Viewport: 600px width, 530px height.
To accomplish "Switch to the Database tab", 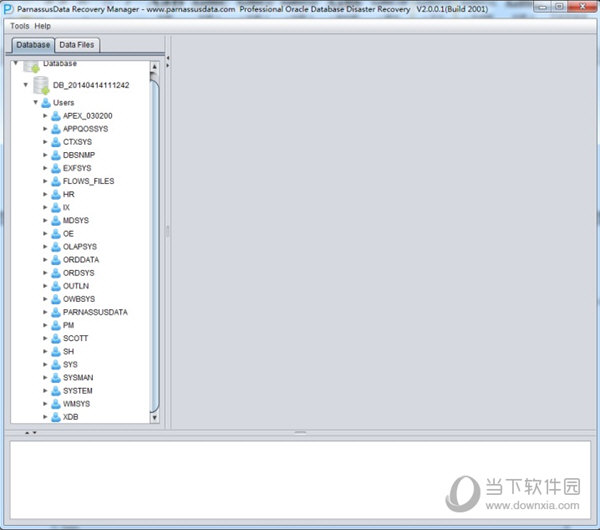I will (x=33, y=45).
